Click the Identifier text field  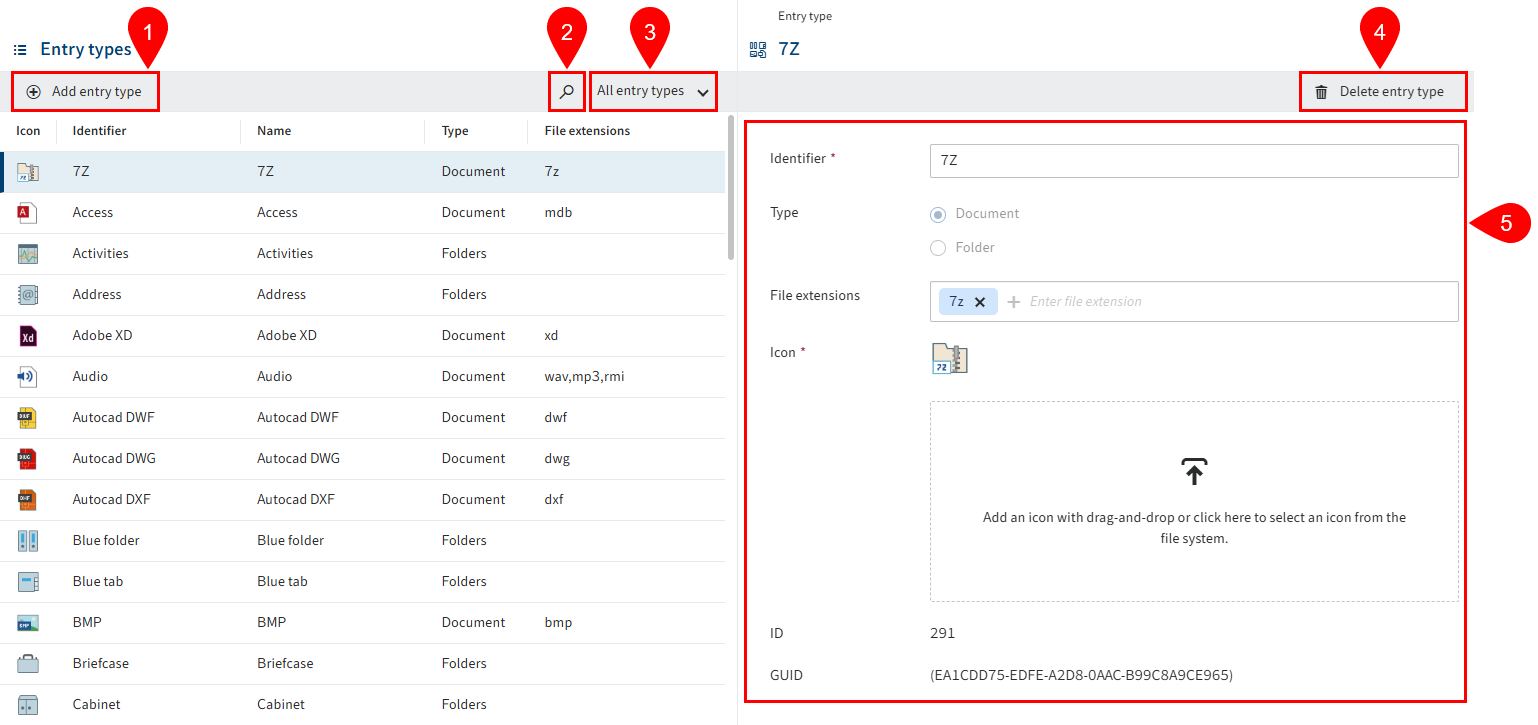[1193, 160]
